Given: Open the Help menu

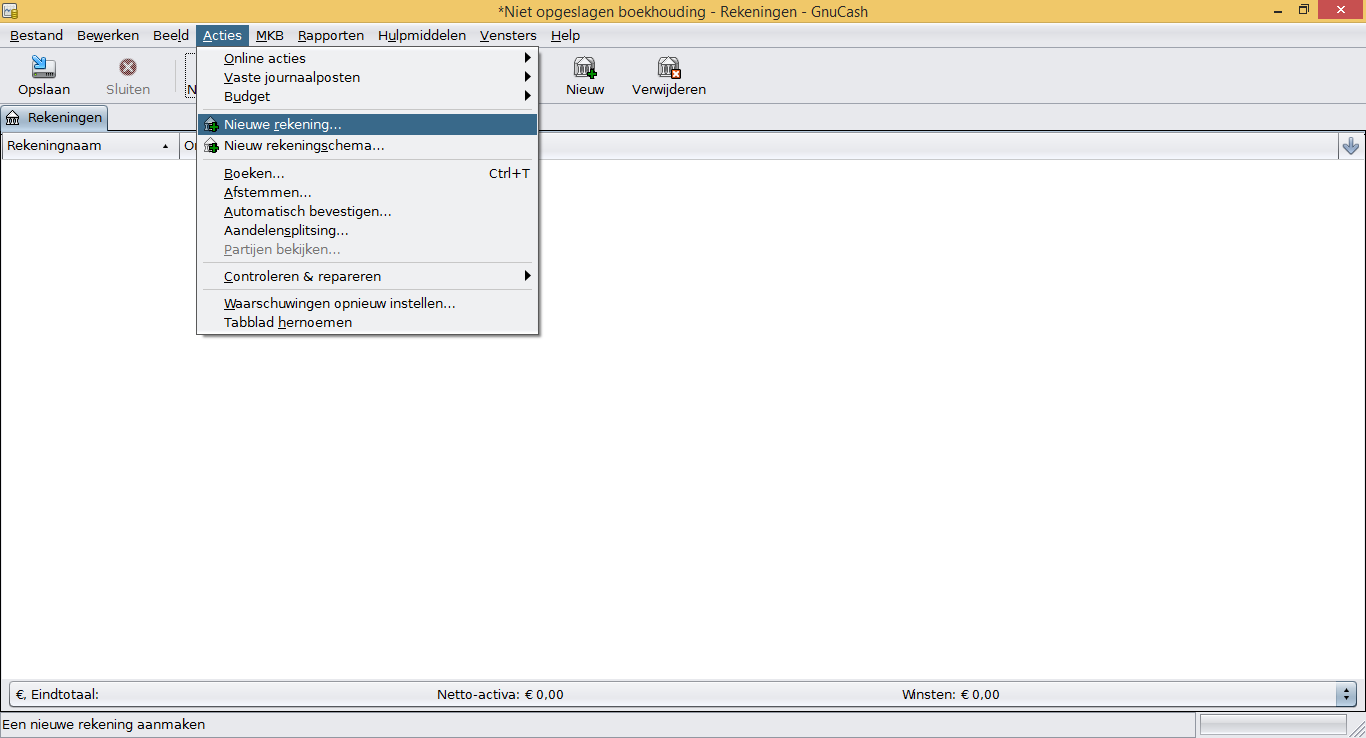Looking at the screenshot, I should point(565,35).
